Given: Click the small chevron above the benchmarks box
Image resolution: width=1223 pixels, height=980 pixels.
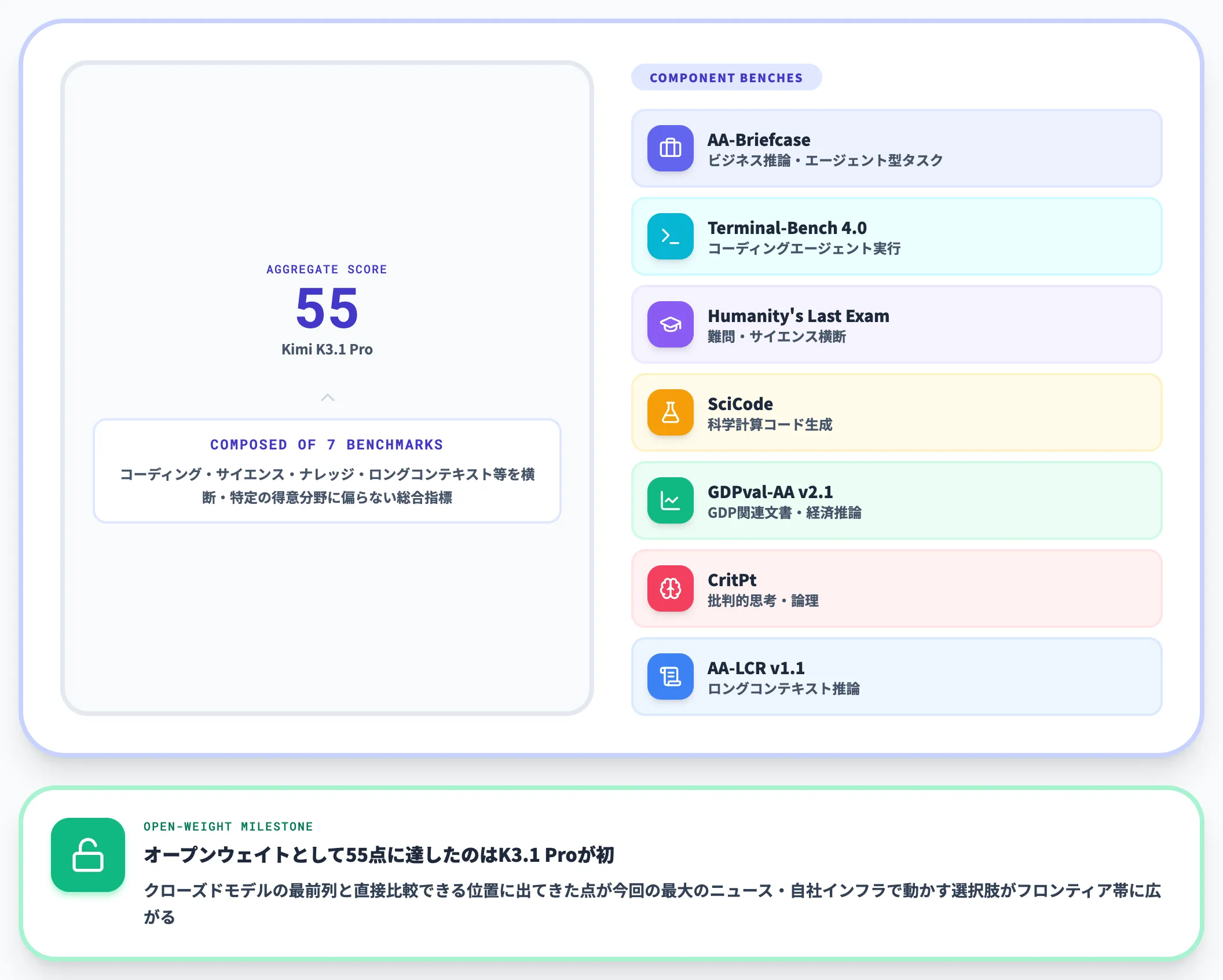Looking at the screenshot, I should (328, 397).
